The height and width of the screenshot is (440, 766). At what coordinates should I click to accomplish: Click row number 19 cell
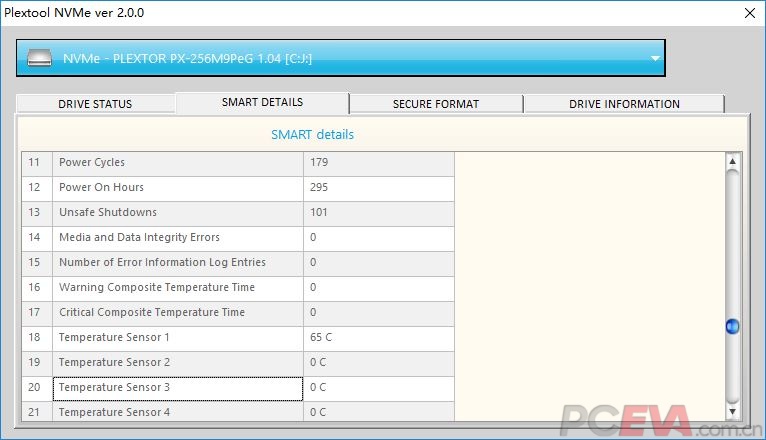pos(37,363)
